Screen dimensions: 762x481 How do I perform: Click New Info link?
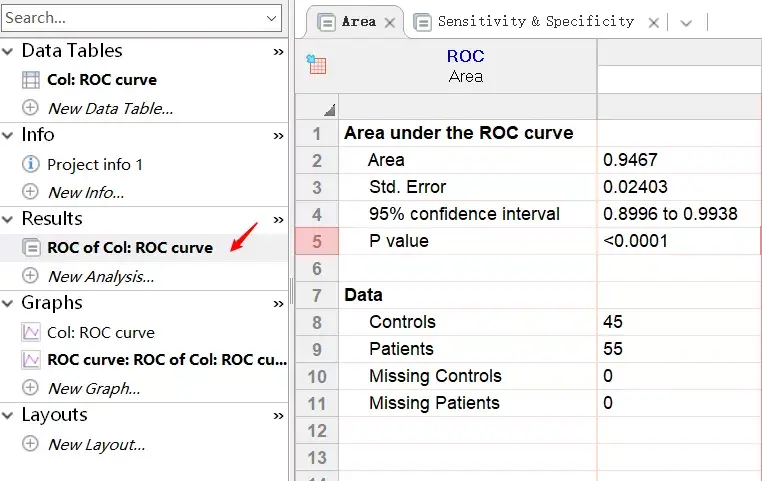[86, 192]
